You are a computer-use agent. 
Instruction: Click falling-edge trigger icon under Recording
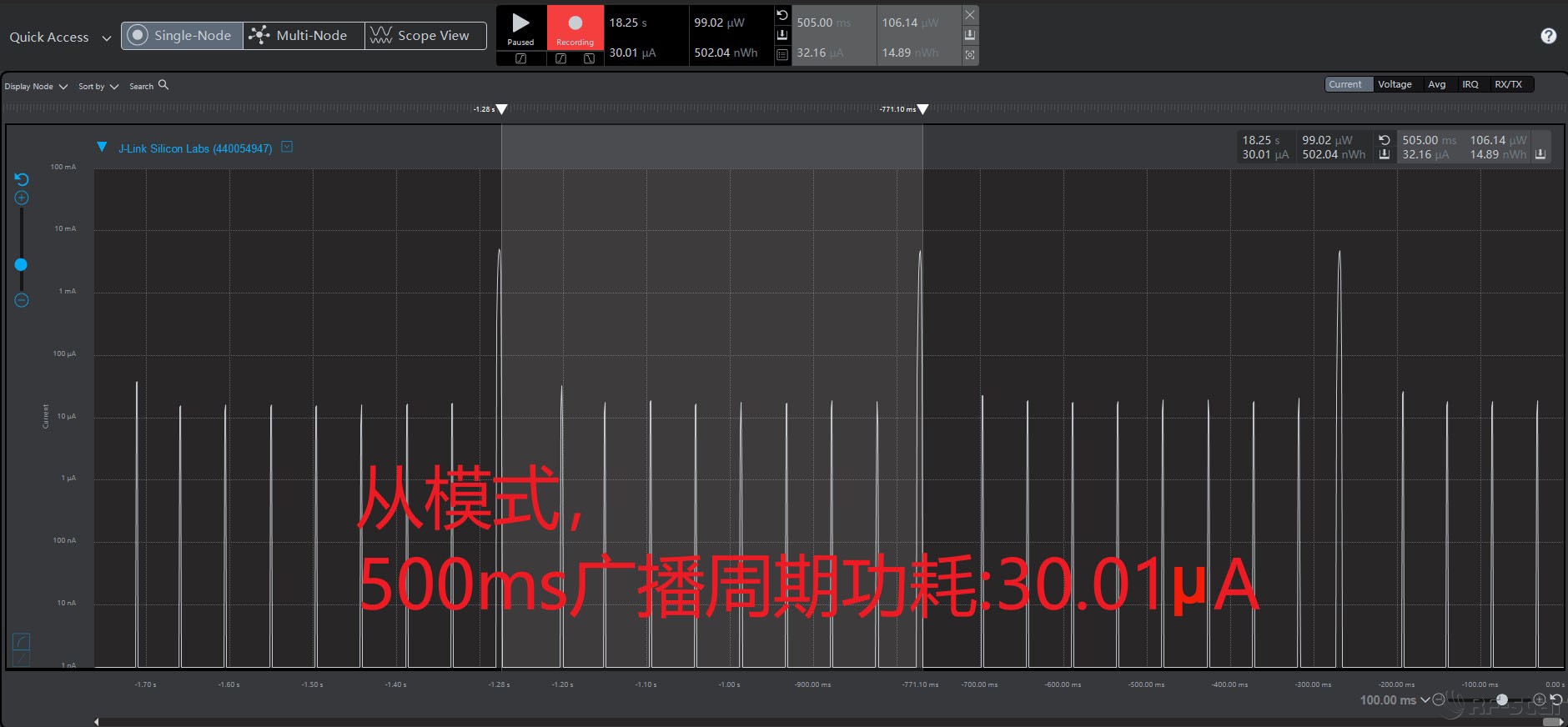coord(589,58)
